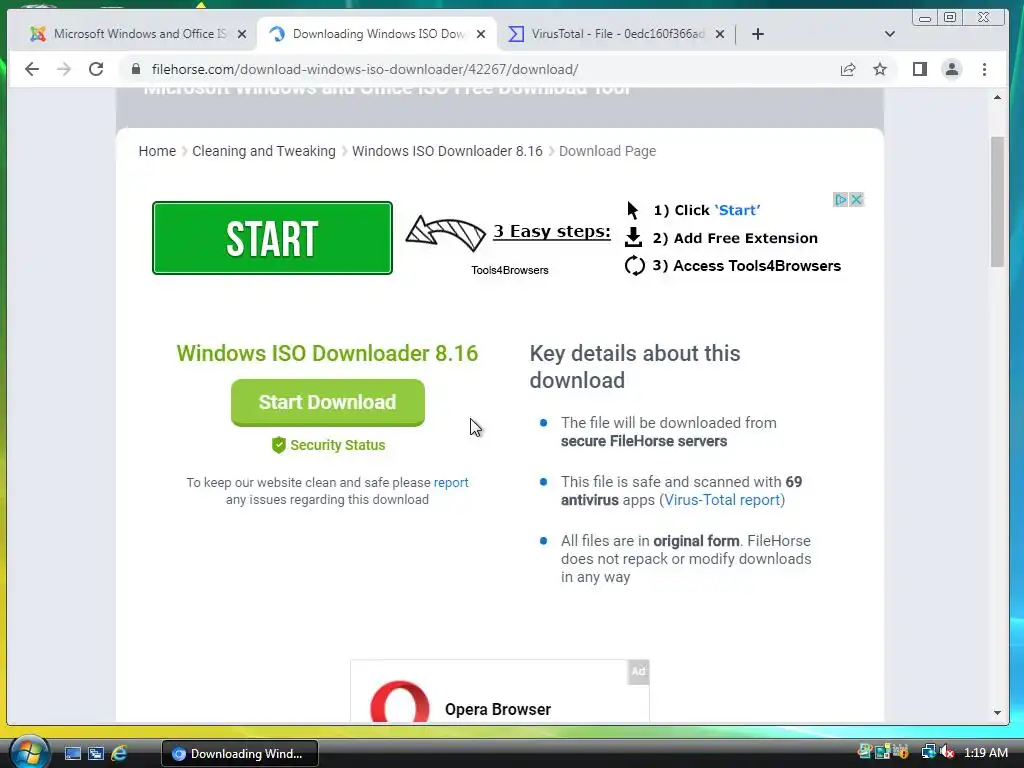Close the Tools4Browsers ad

(856, 200)
